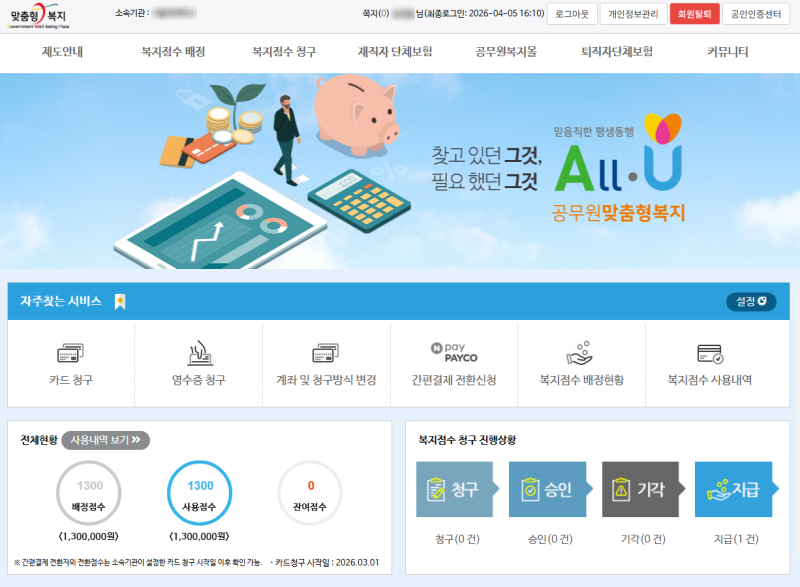This screenshot has width=800, height=587.
Task: Click the 간편결제 전환신청 label
Action: click(x=454, y=380)
